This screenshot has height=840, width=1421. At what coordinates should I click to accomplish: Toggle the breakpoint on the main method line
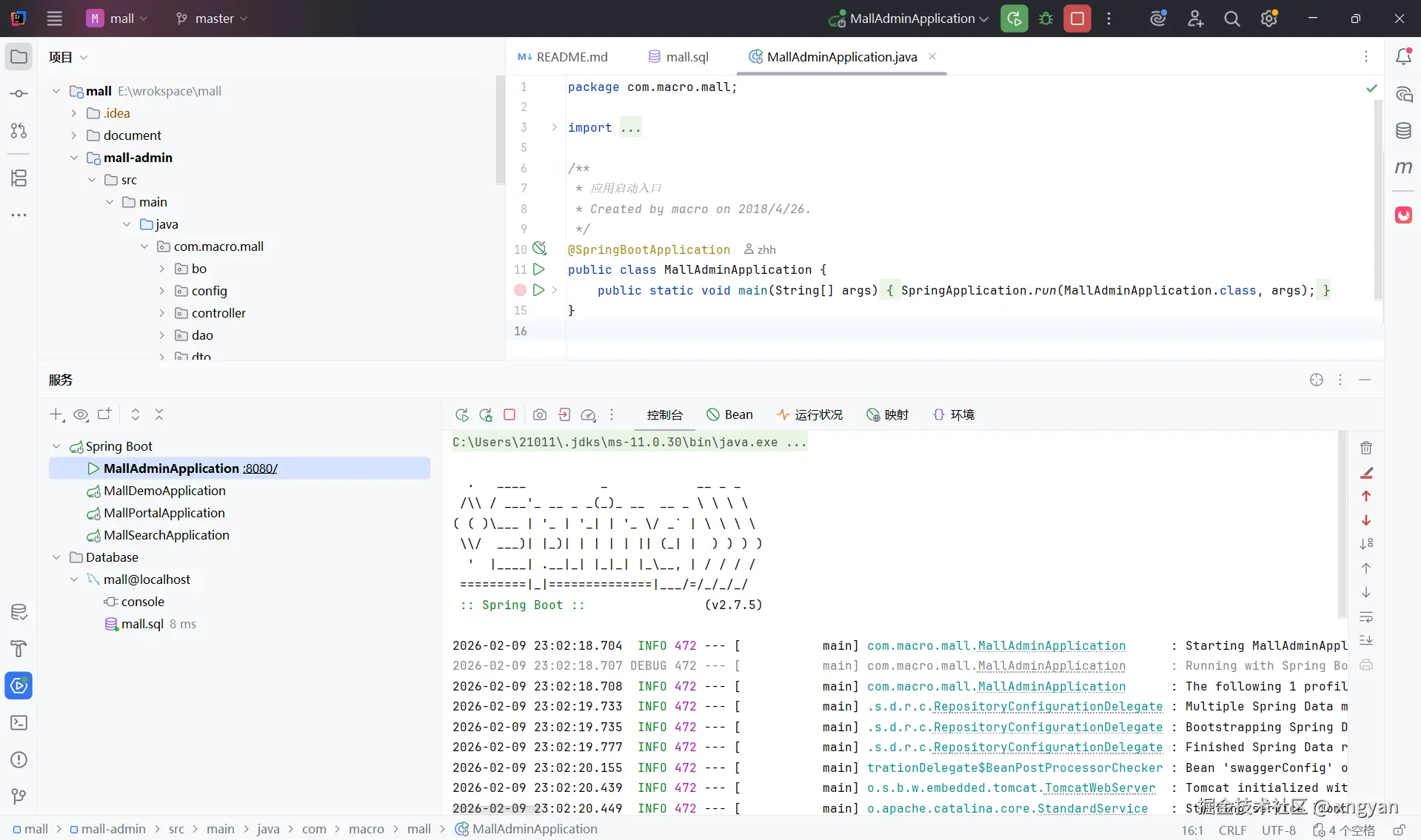tap(520, 290)
